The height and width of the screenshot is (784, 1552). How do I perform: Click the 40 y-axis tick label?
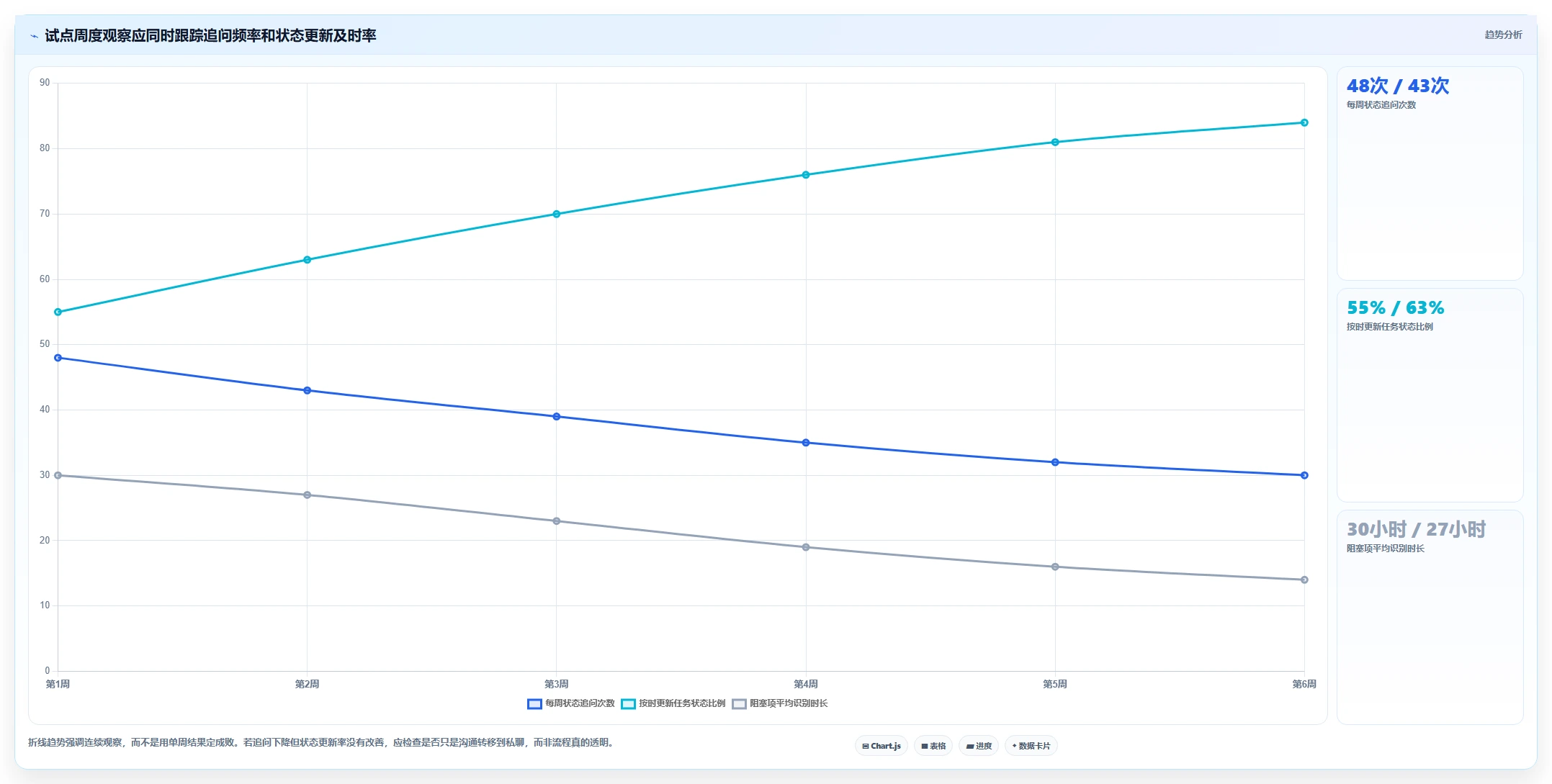(45, 410)
